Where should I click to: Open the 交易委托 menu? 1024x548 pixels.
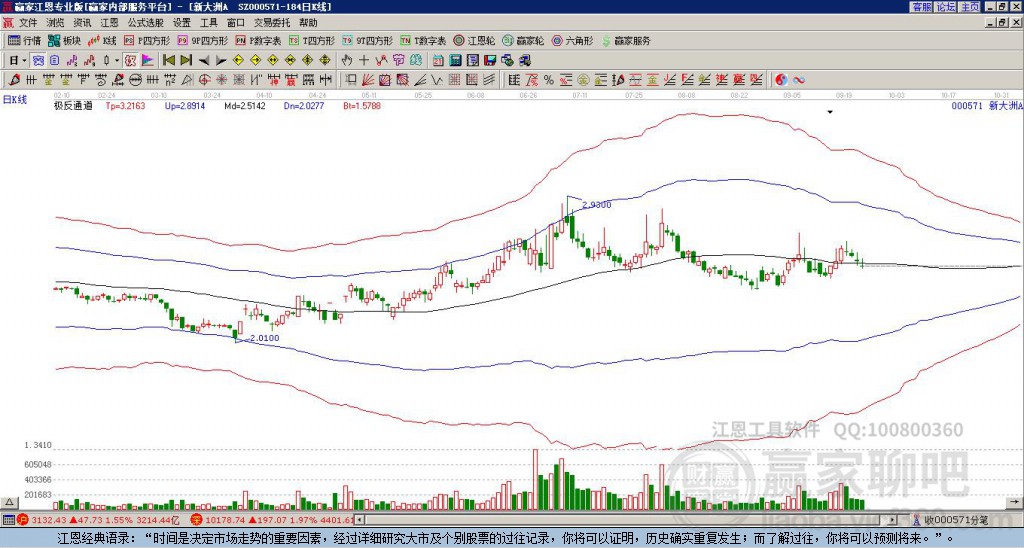tap(272, 23)
